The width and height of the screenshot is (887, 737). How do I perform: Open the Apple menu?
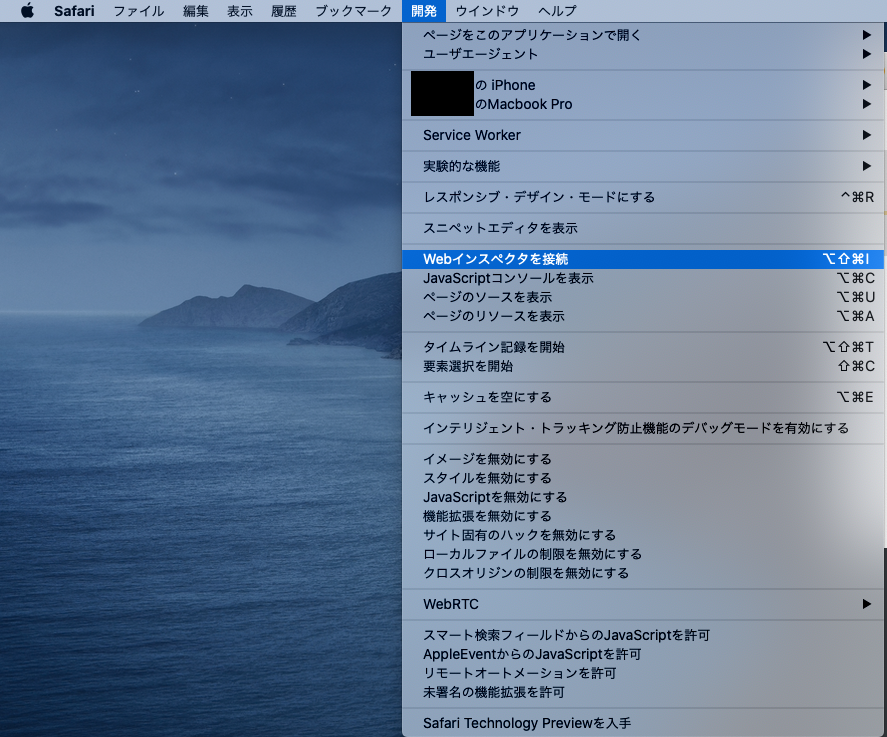click(27, 11)
